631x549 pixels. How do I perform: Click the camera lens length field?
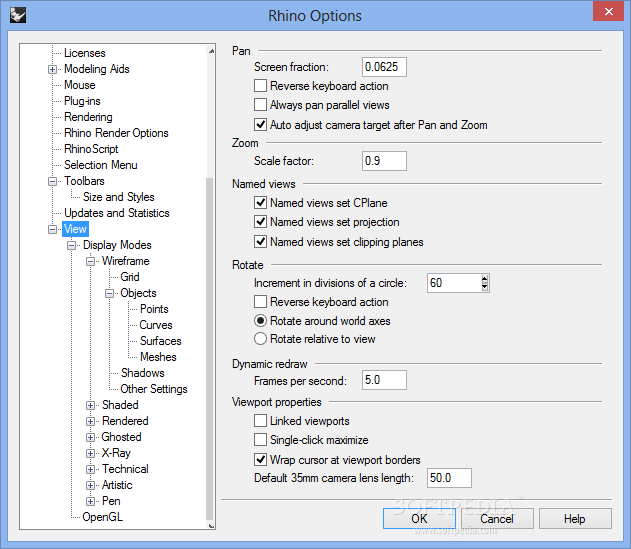449,478
